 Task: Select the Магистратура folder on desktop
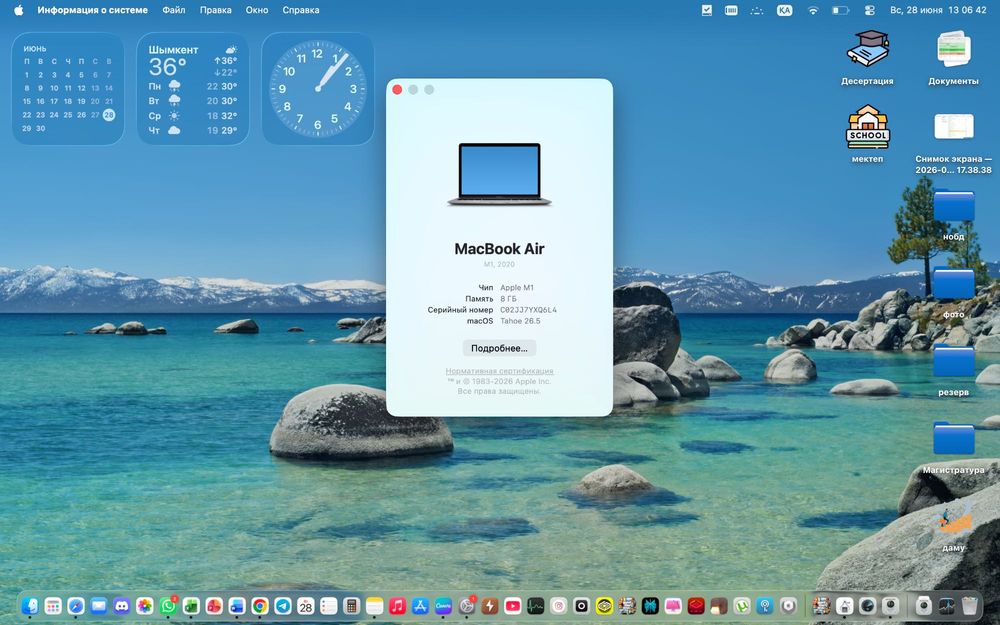[x=953, y=448]
